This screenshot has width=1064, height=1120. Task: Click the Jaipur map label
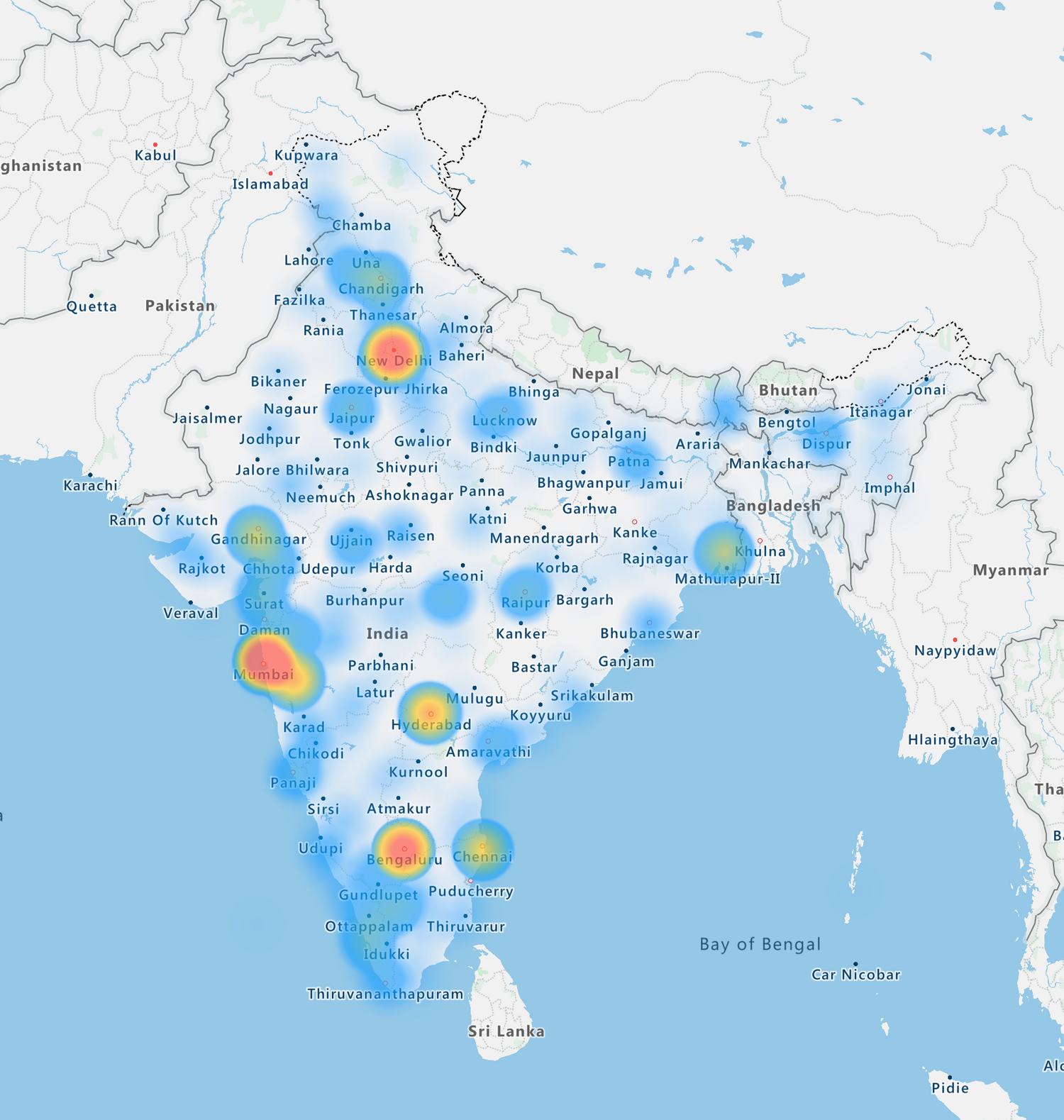(x=351, y=418)
